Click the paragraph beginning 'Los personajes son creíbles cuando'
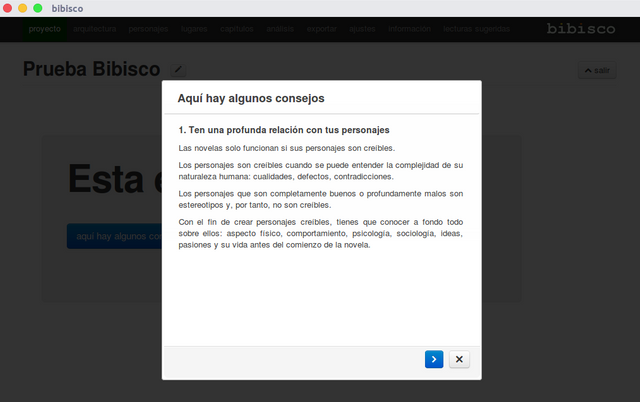The image size is (640, 402). click(x=320, y=171)
